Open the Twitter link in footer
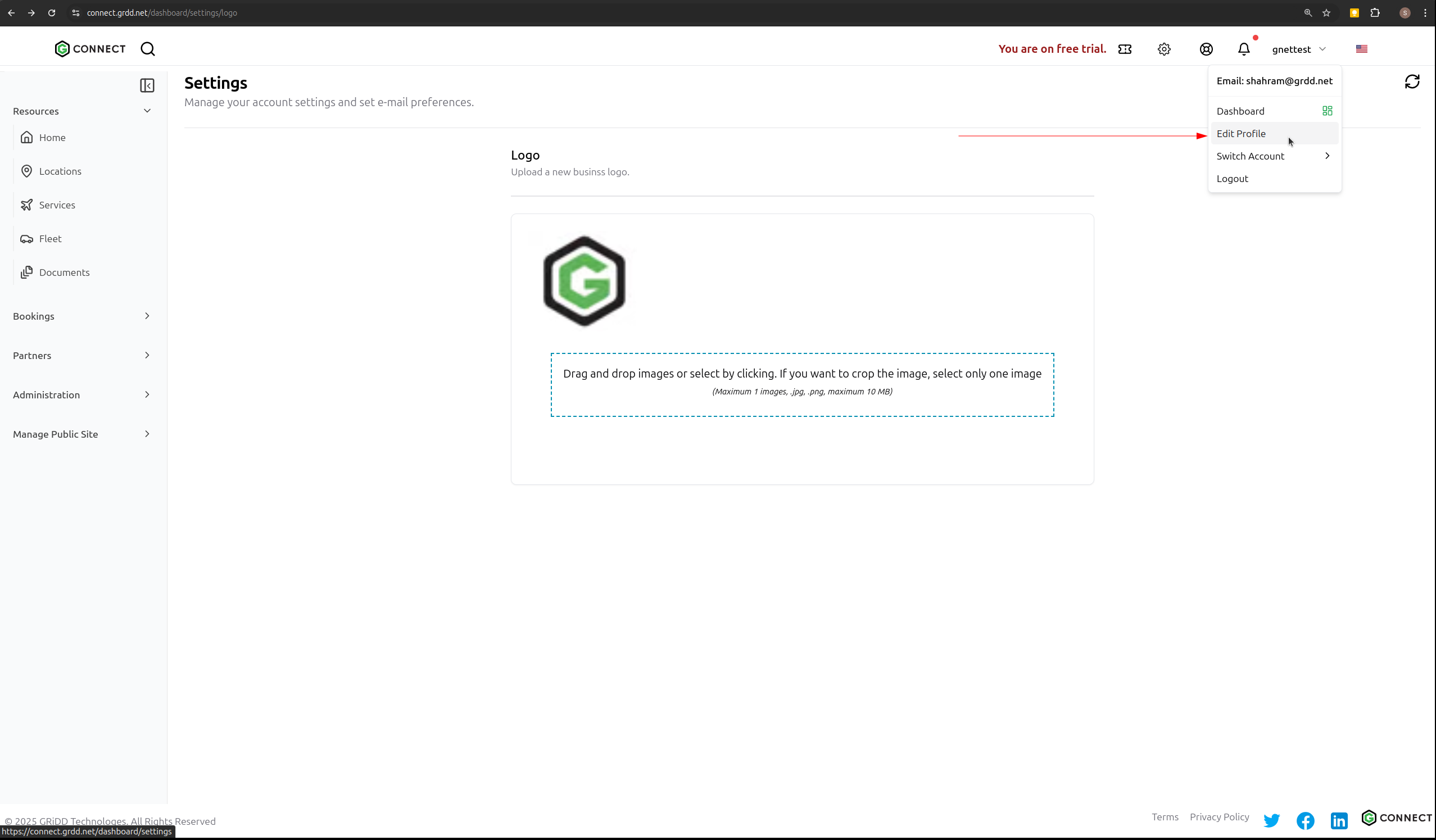Screen dimensions: 1436x840 pyautogui.click(x=1271, y=820)
